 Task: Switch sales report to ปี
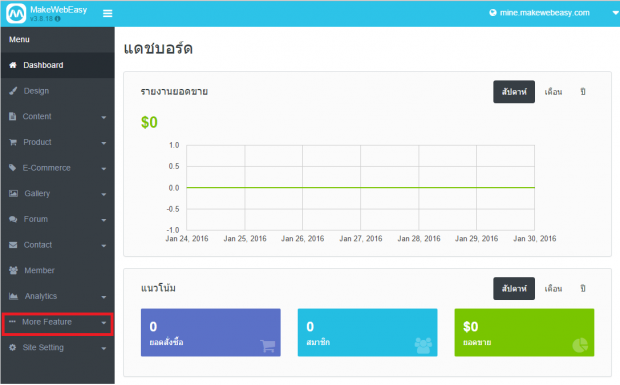pos(583,92)
